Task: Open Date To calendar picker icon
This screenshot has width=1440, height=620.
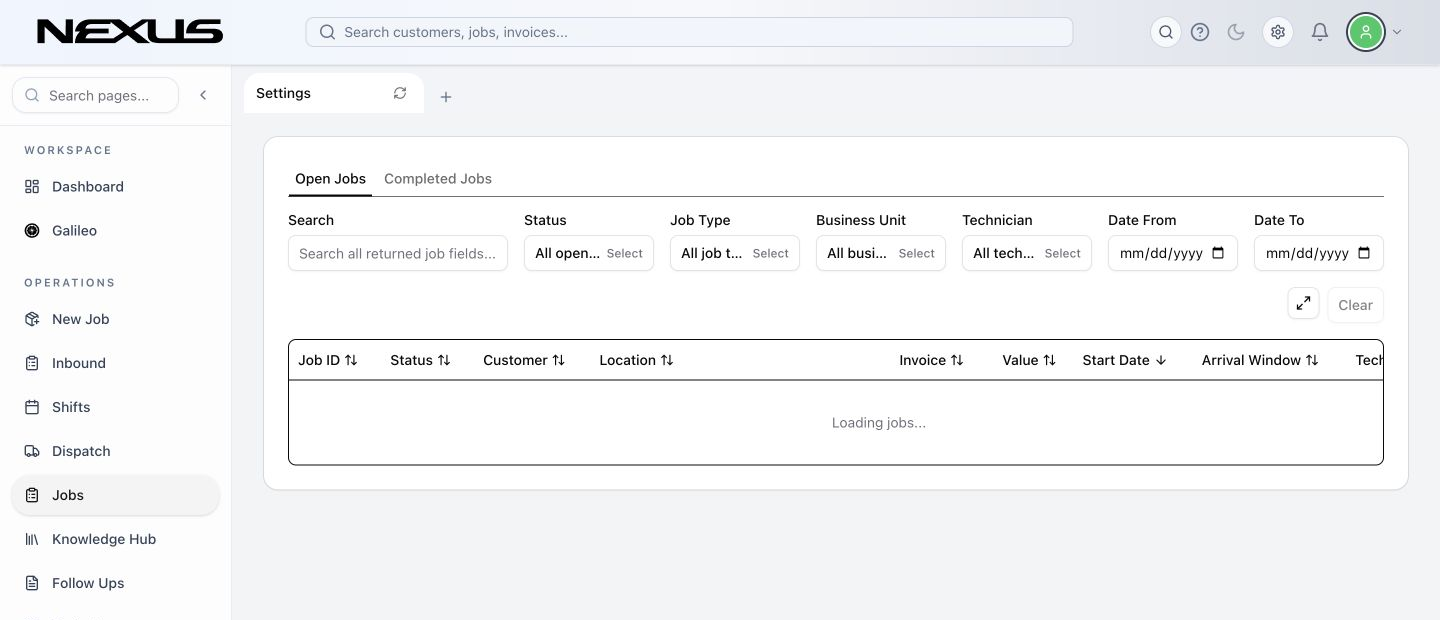Action: click(1364, 253)
